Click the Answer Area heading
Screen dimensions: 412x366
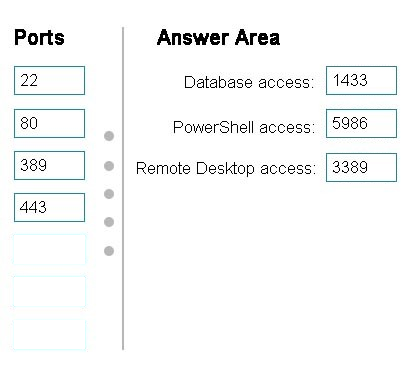coord(218,37)
